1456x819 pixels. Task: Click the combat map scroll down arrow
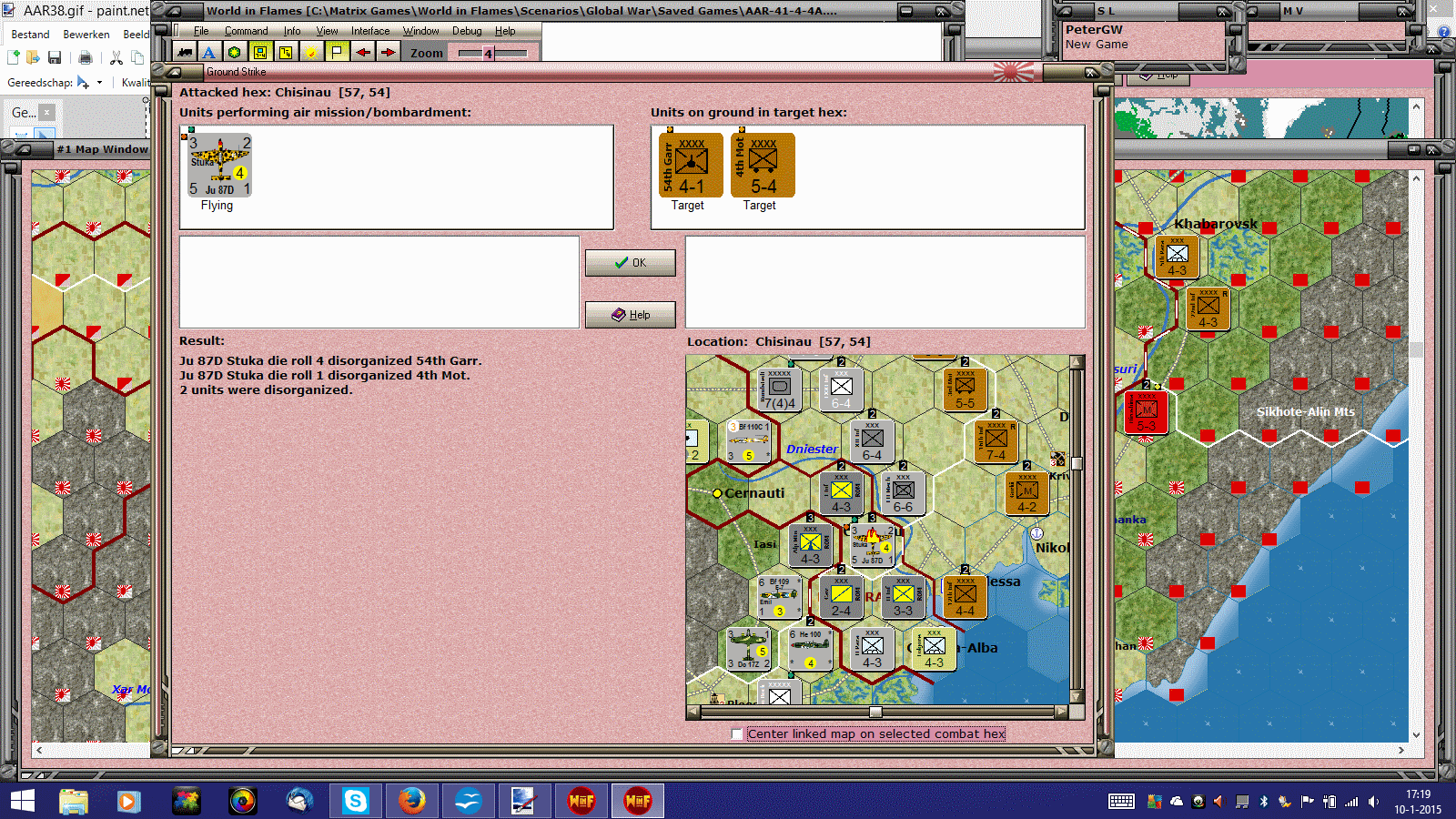1077,698
